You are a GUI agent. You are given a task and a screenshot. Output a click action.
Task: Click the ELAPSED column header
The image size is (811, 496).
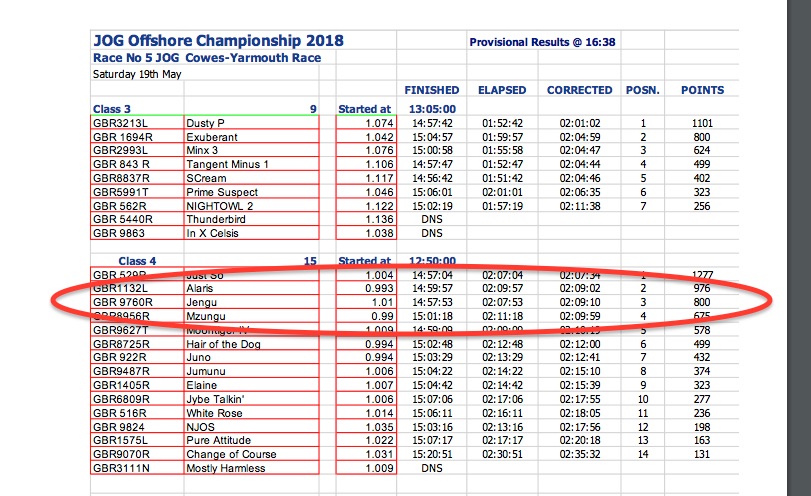click(502, 90)
